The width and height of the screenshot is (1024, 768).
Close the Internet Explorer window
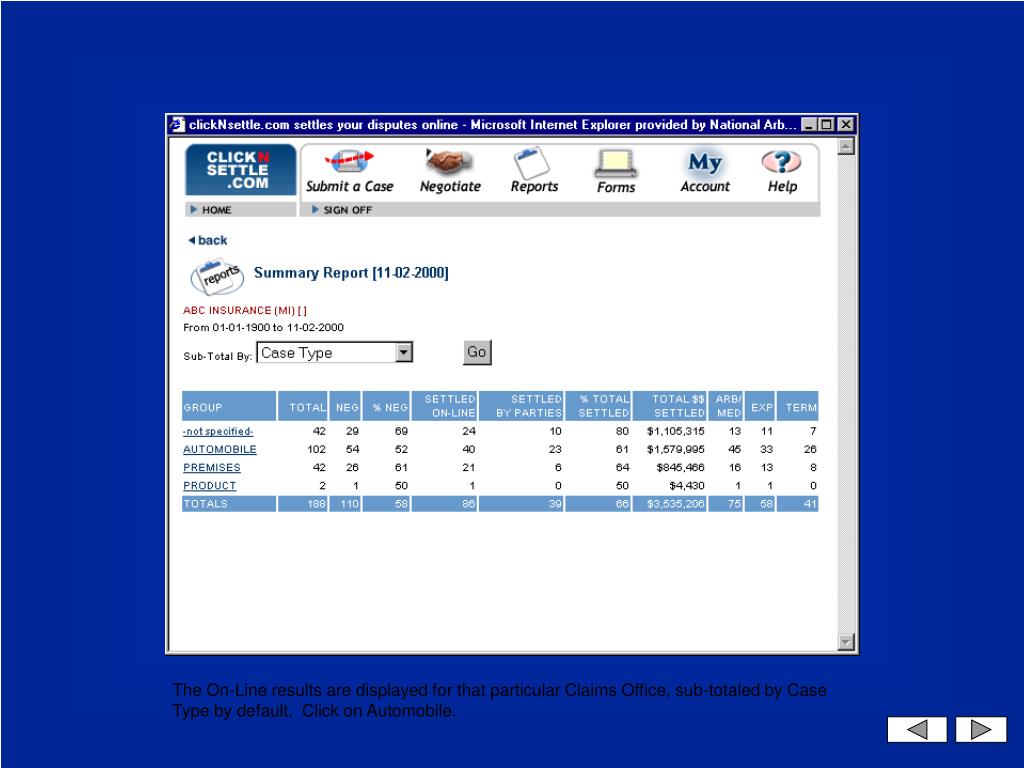[x=846, y=125]
